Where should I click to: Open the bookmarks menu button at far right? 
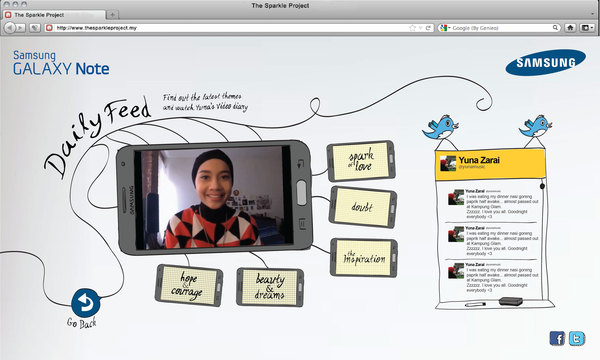(x=587, y=28)
